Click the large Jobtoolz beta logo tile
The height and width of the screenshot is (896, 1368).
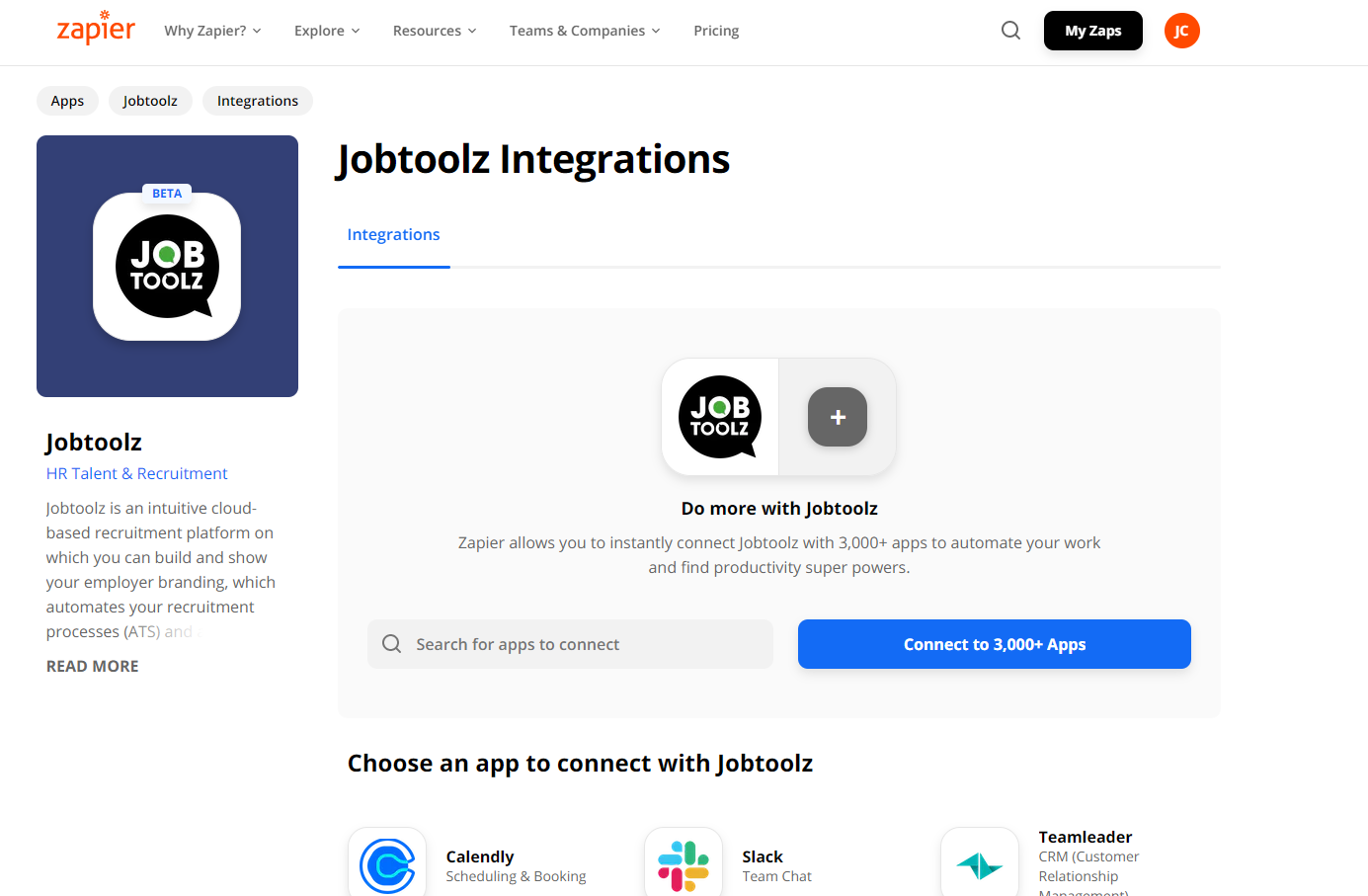[167, 267]
